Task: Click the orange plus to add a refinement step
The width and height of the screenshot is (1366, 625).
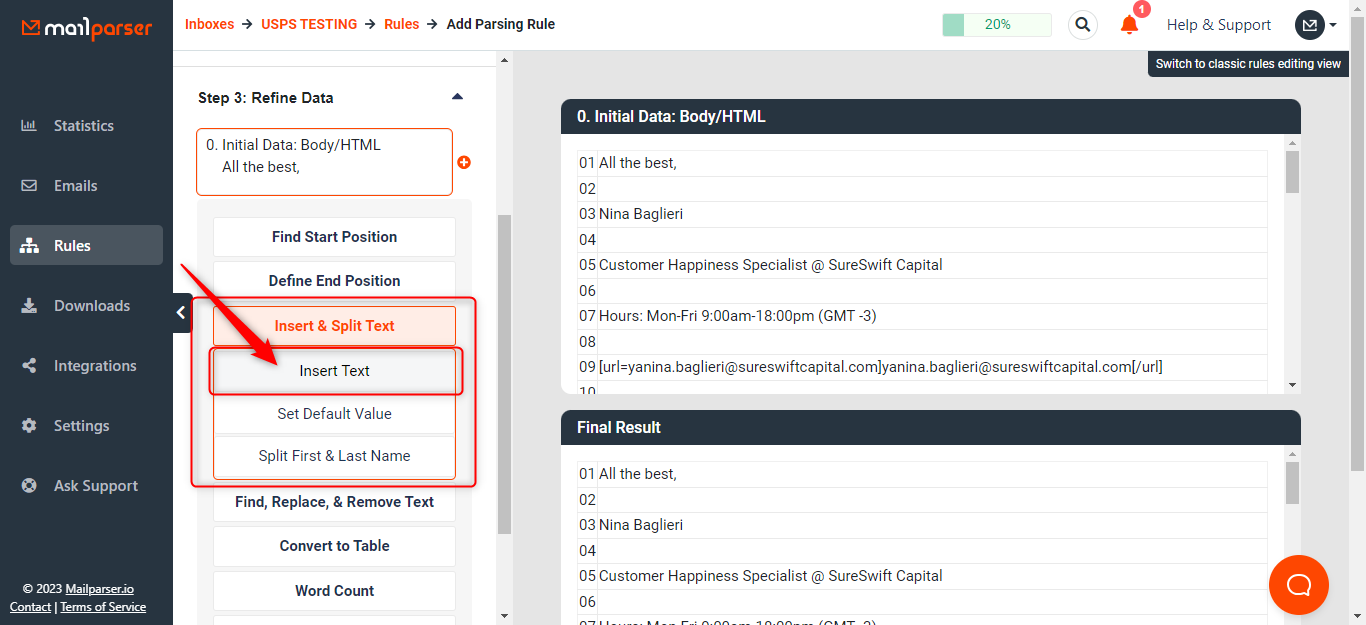Action: point(464,162)
